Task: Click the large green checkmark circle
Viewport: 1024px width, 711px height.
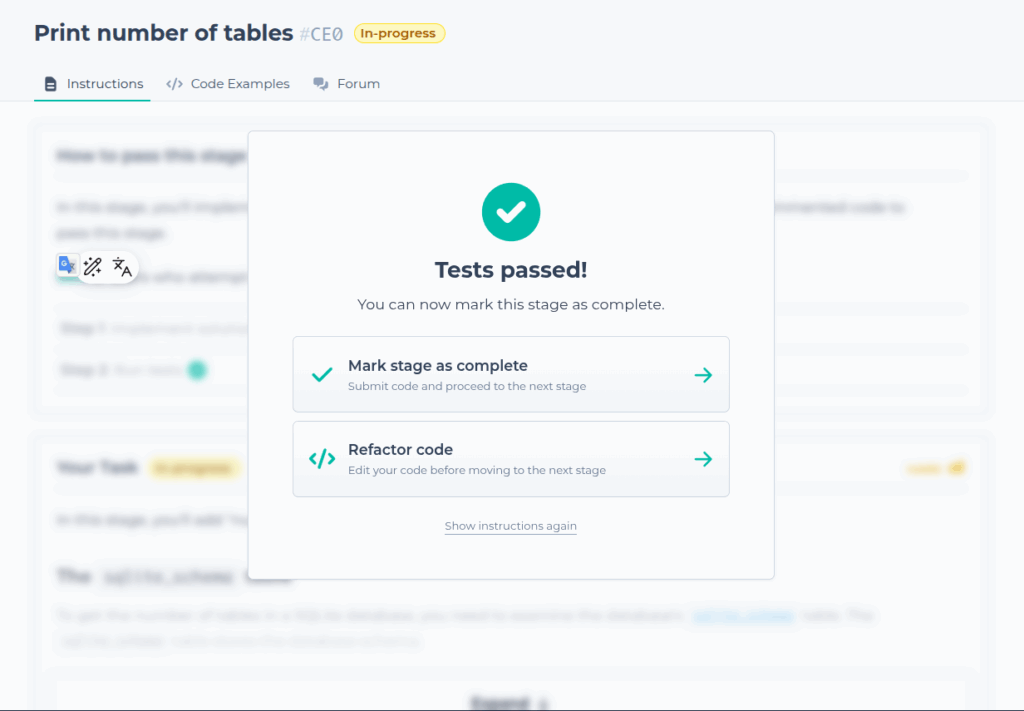Action: [511, 212]
